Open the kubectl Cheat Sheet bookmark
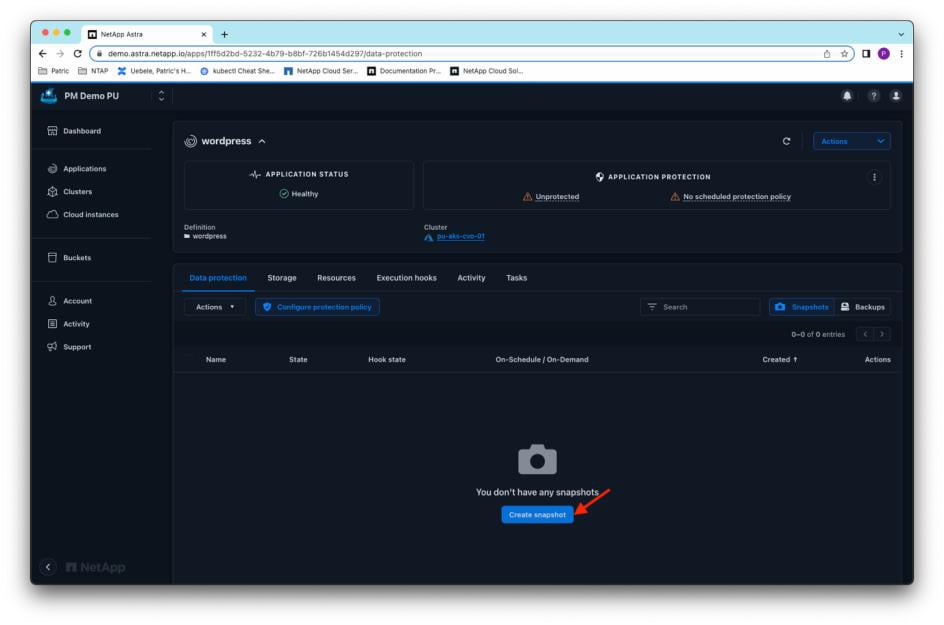944x625 pixels. coord(237,71)
